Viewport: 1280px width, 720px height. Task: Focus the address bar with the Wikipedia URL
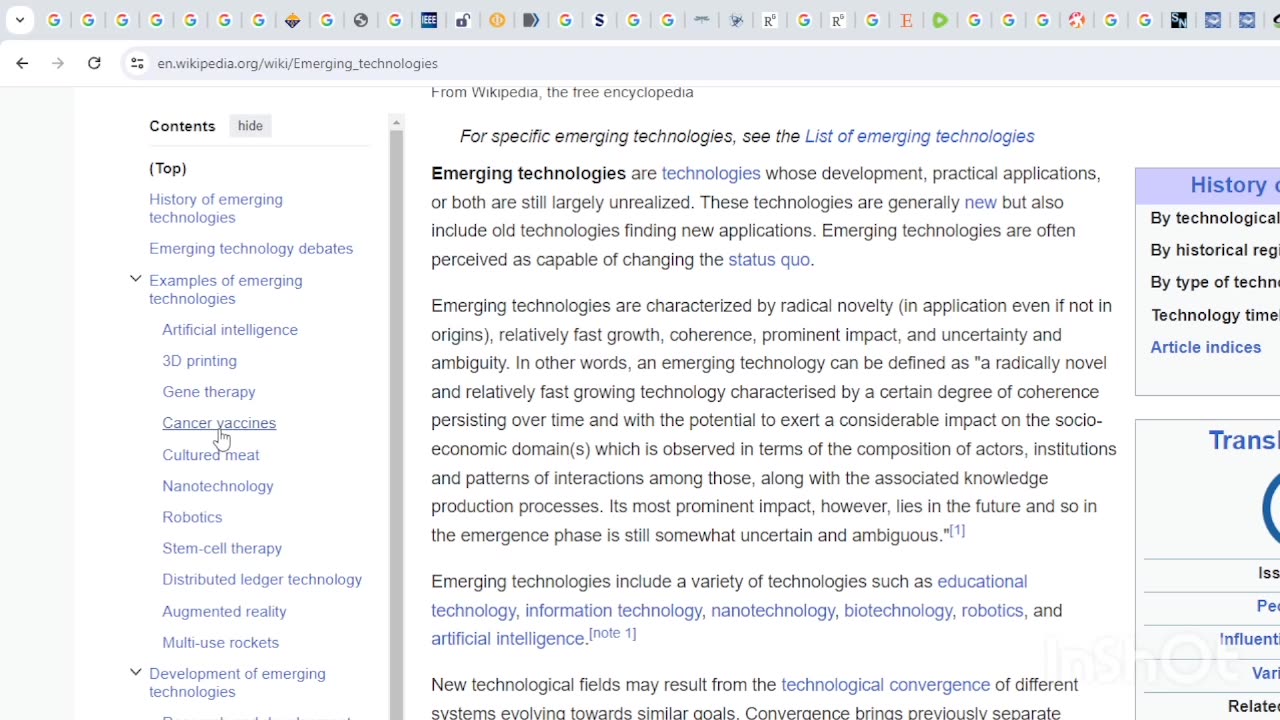(297, 63)
